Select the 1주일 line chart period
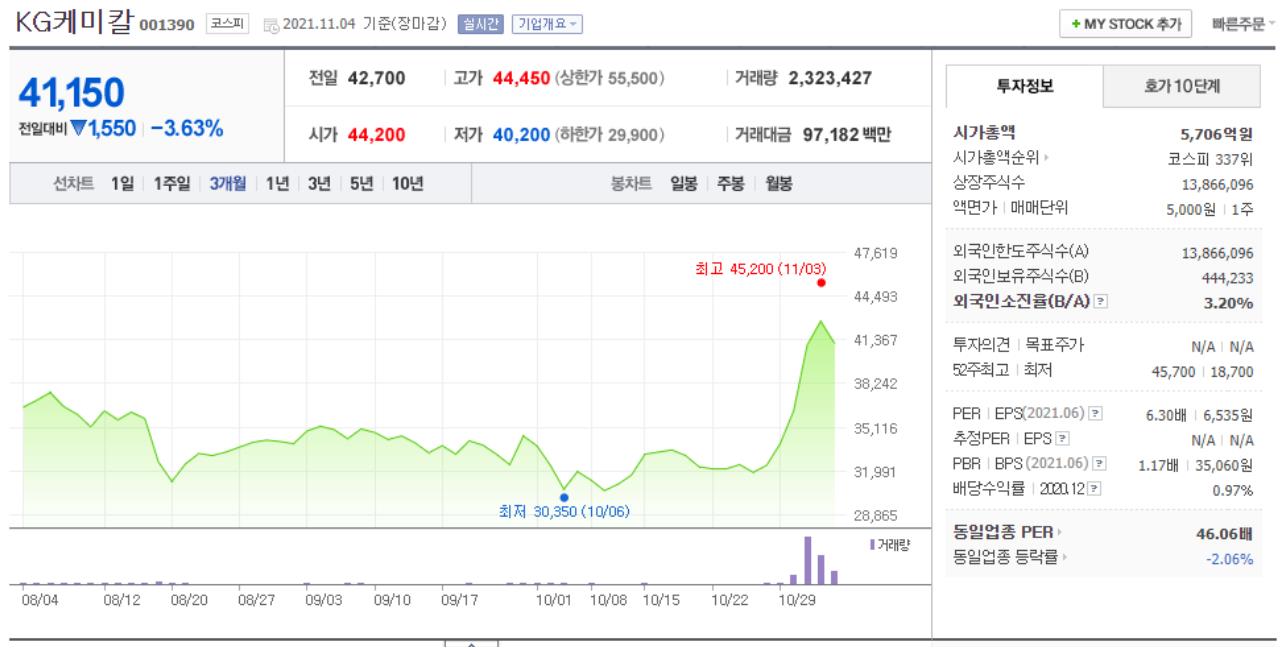1284x648 pixels. coord(171,184)
